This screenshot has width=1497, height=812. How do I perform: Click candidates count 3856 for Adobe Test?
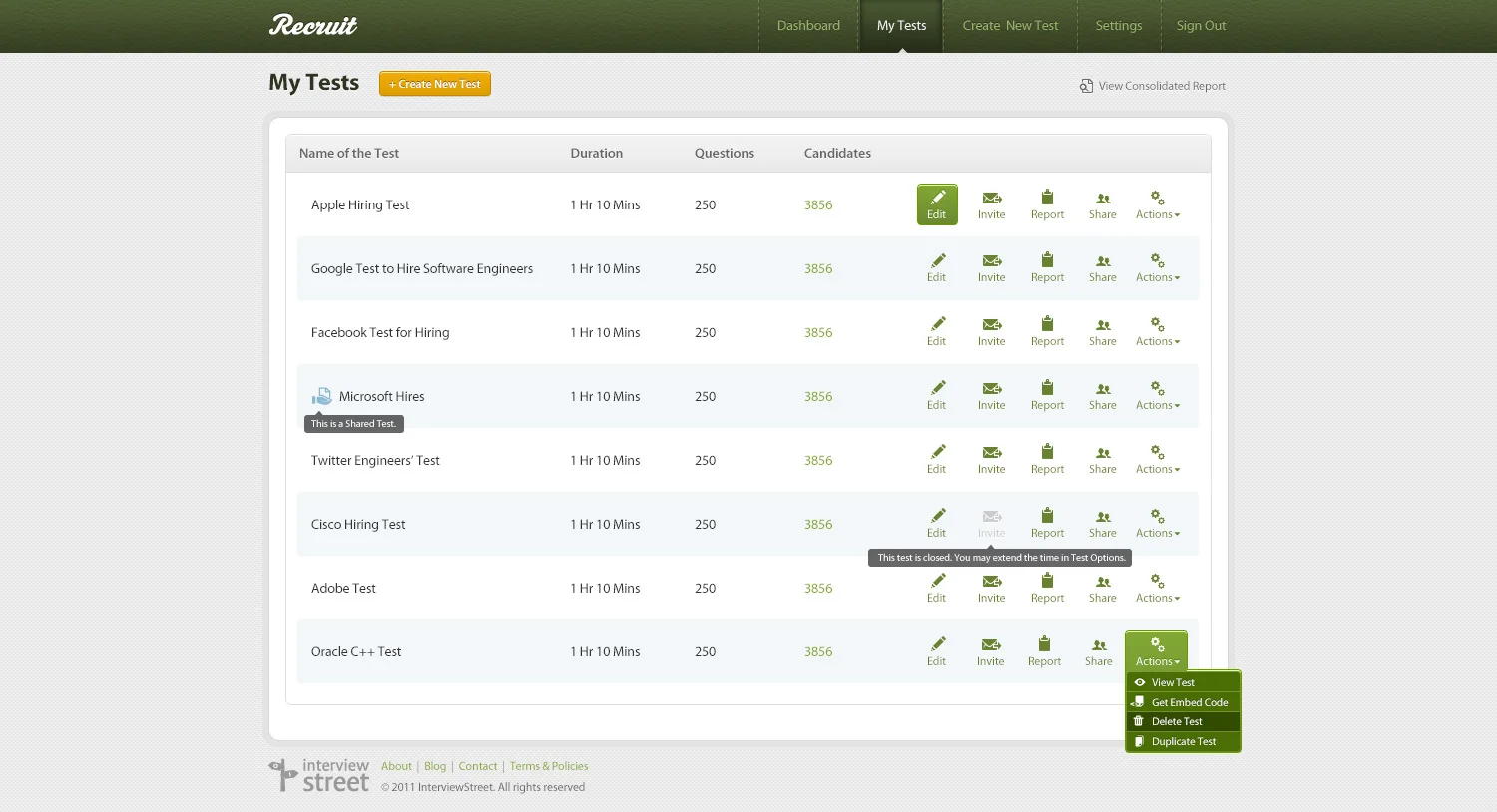point(818,589)
